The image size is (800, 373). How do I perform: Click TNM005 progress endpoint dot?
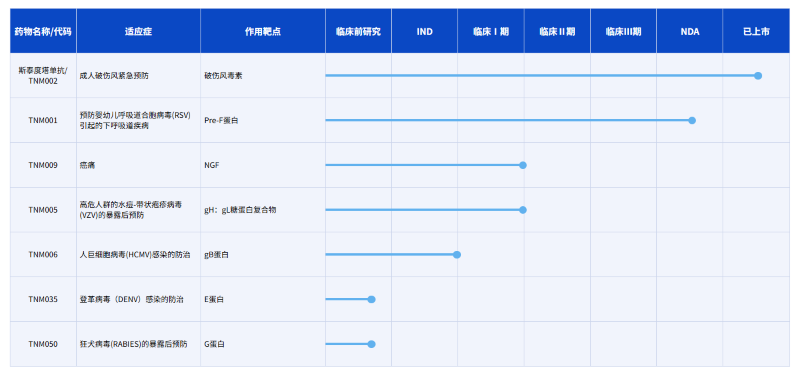522,210
